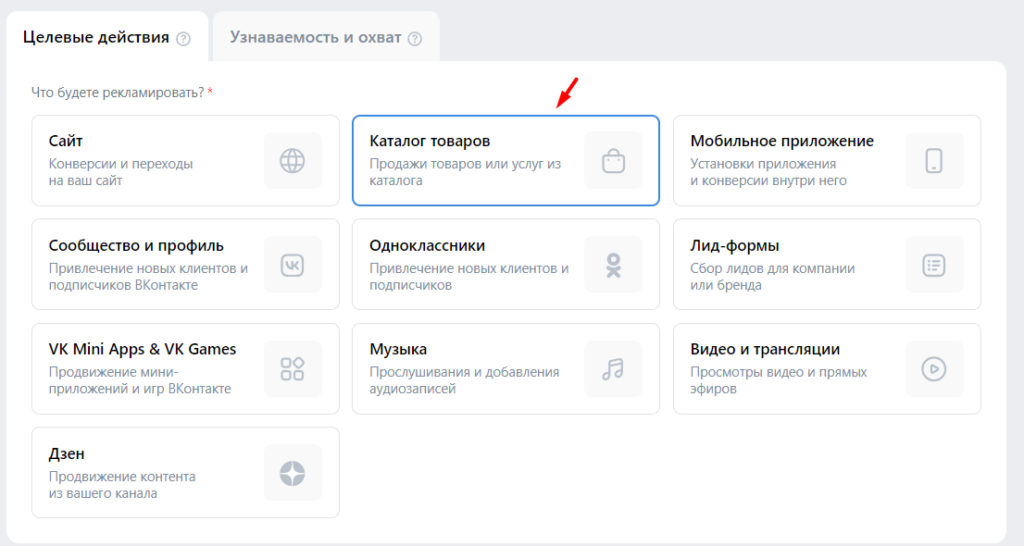Choose the Лид-формы title
Image resolution: width=1024 pixels, height=546 pixels.
point(735,246)
